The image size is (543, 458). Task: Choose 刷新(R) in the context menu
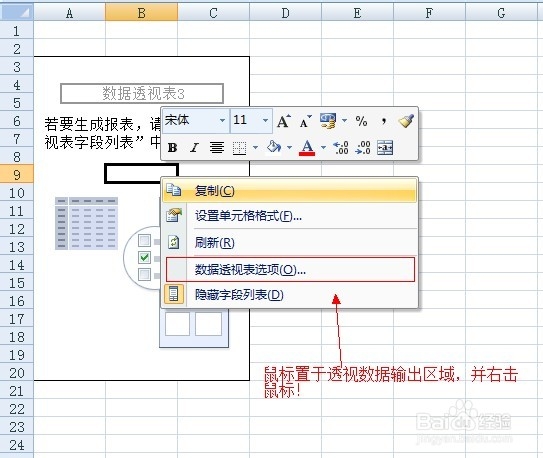point(290,242)
